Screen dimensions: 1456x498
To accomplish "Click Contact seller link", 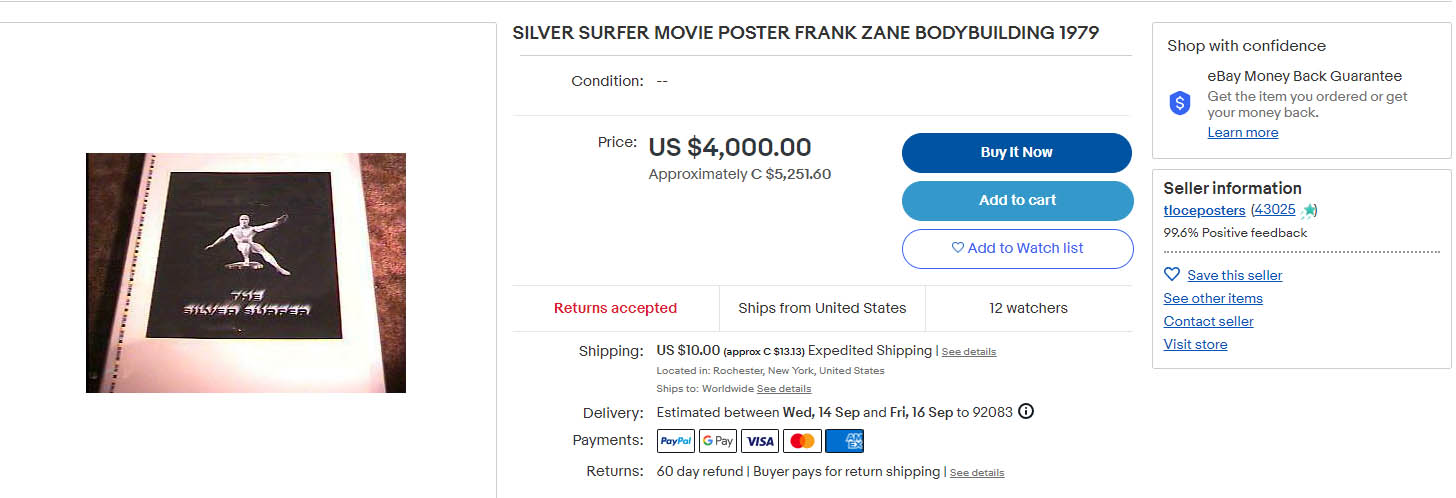I will click(1208, 322).
